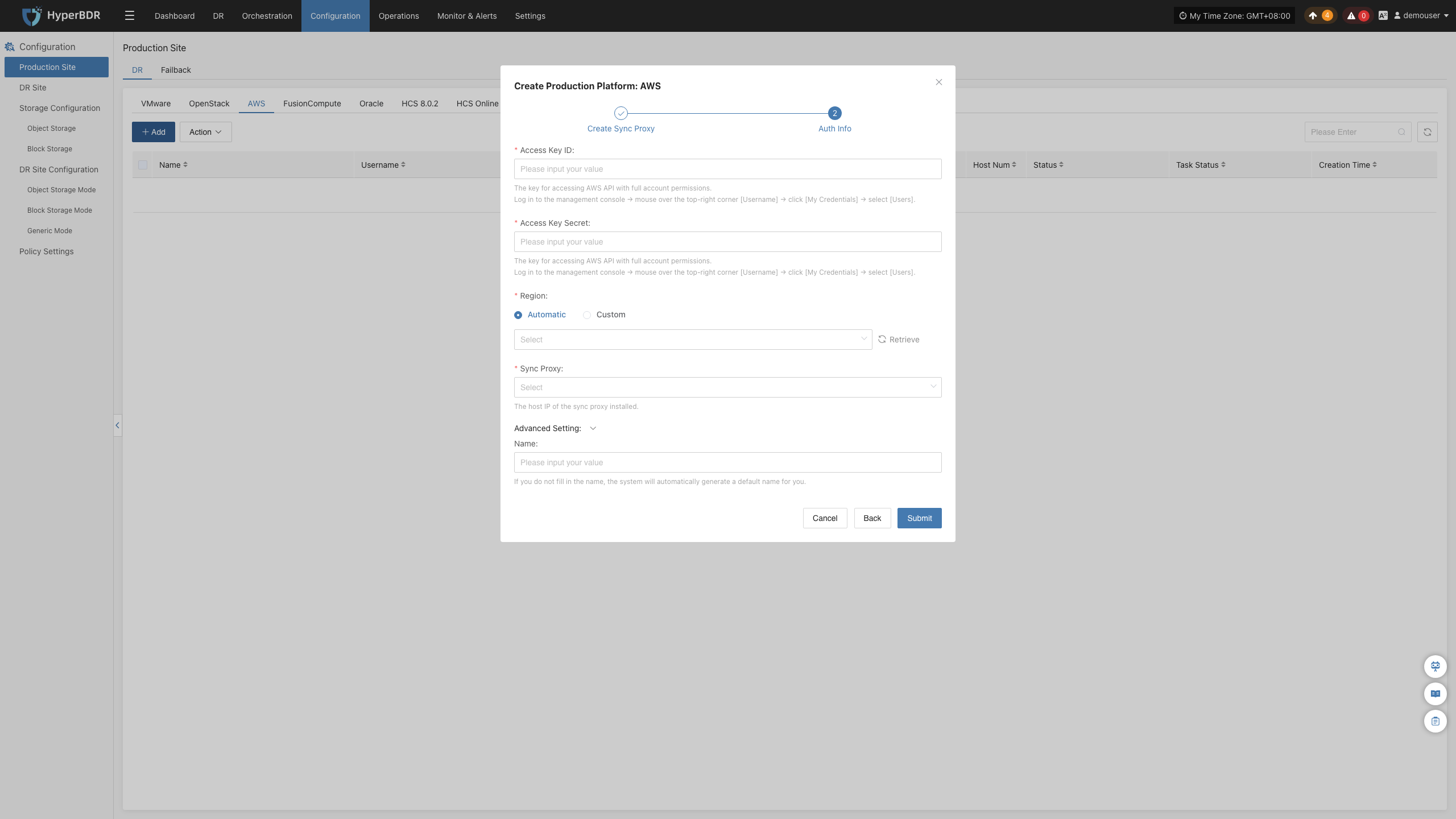Click the search magnifier icon
The image size is (1456, 819).
(x=1402, y=132)
